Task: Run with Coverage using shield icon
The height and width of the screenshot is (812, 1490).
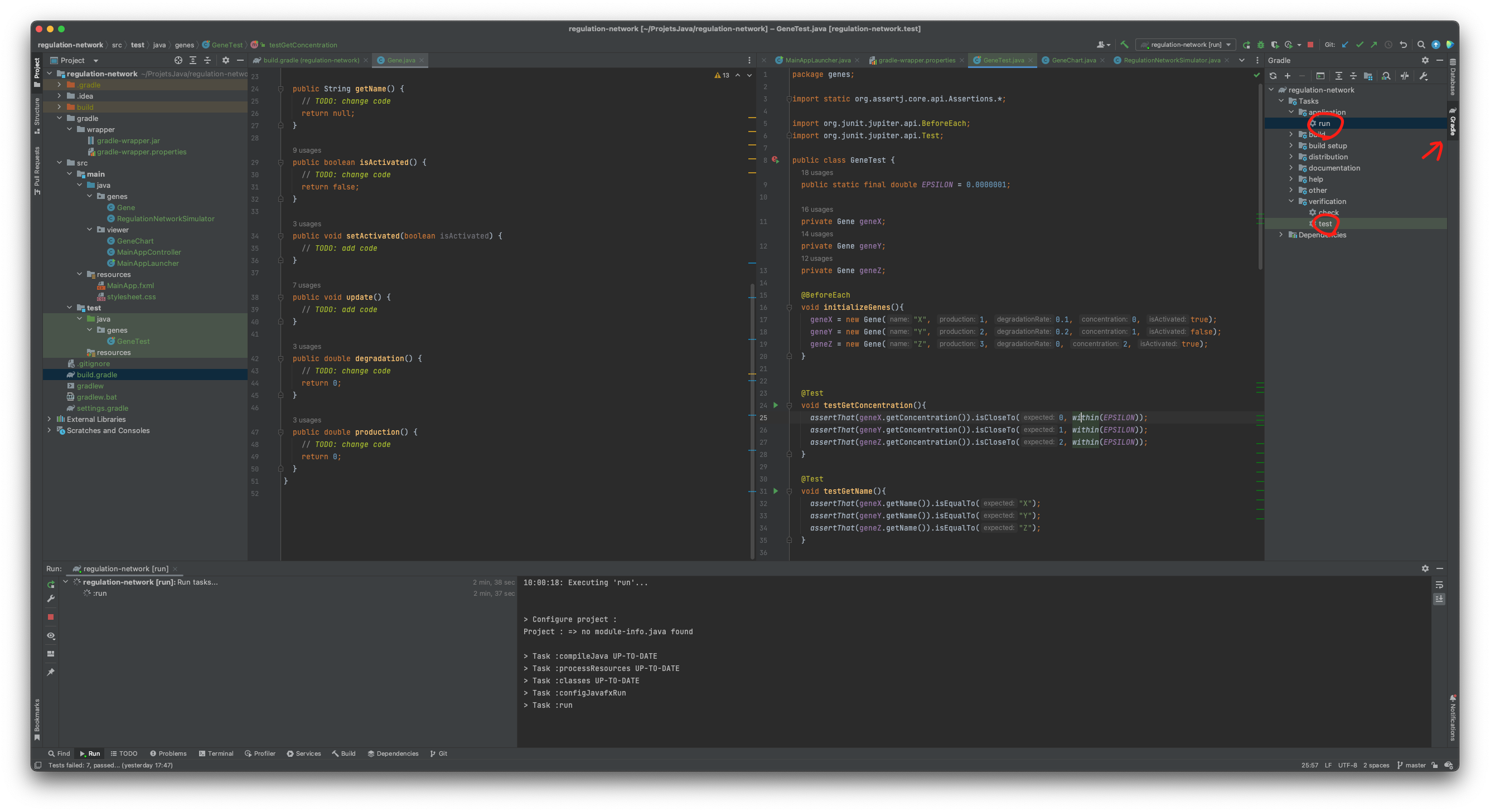Action: pos(1274,45)
